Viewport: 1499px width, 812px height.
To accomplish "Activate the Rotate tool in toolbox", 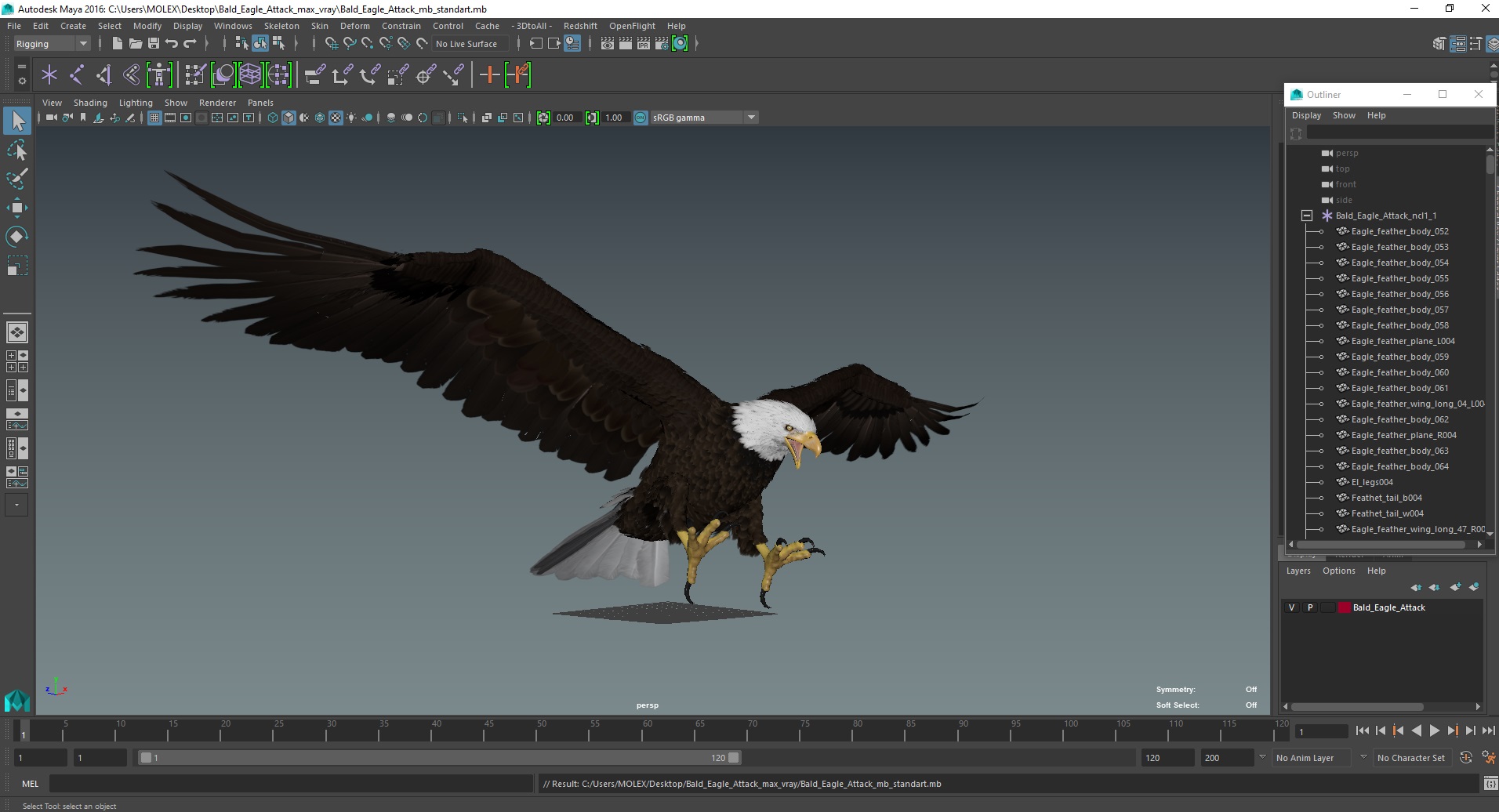I will point(17,236).
